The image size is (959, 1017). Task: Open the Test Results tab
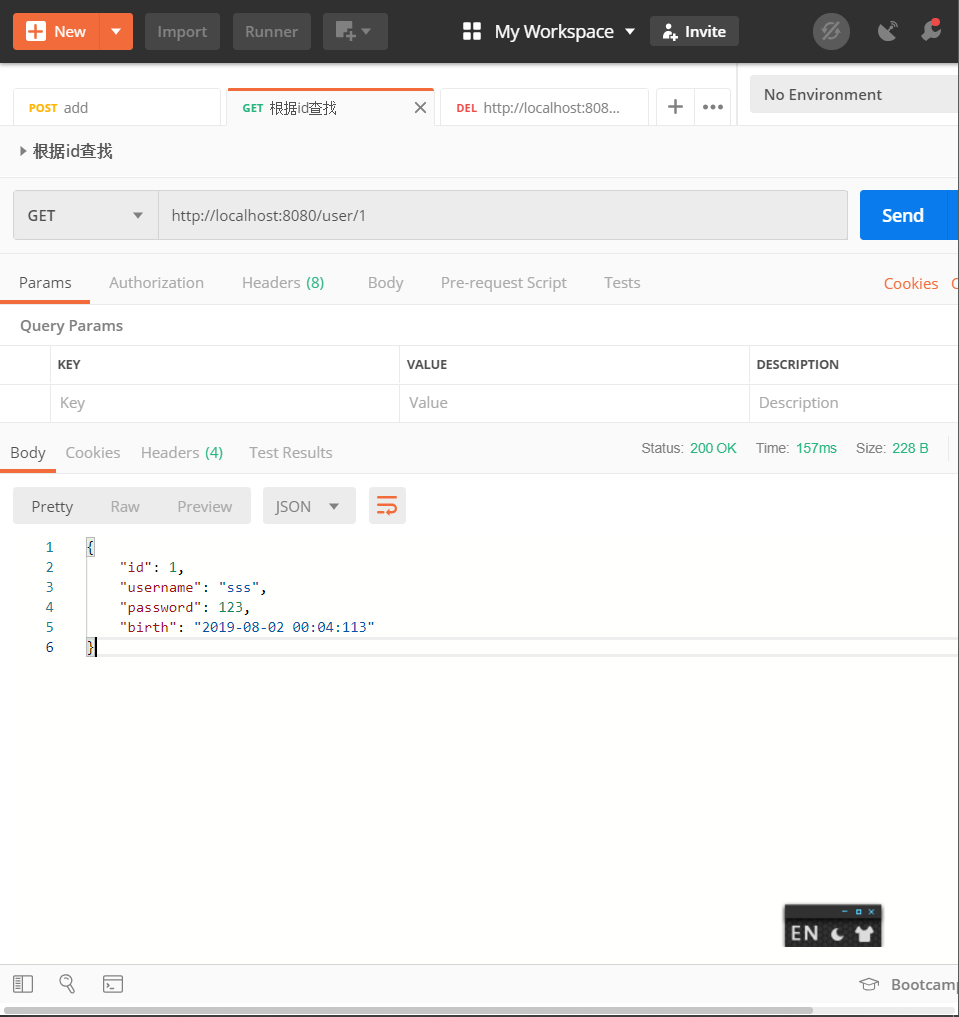[x=290, y=453]
